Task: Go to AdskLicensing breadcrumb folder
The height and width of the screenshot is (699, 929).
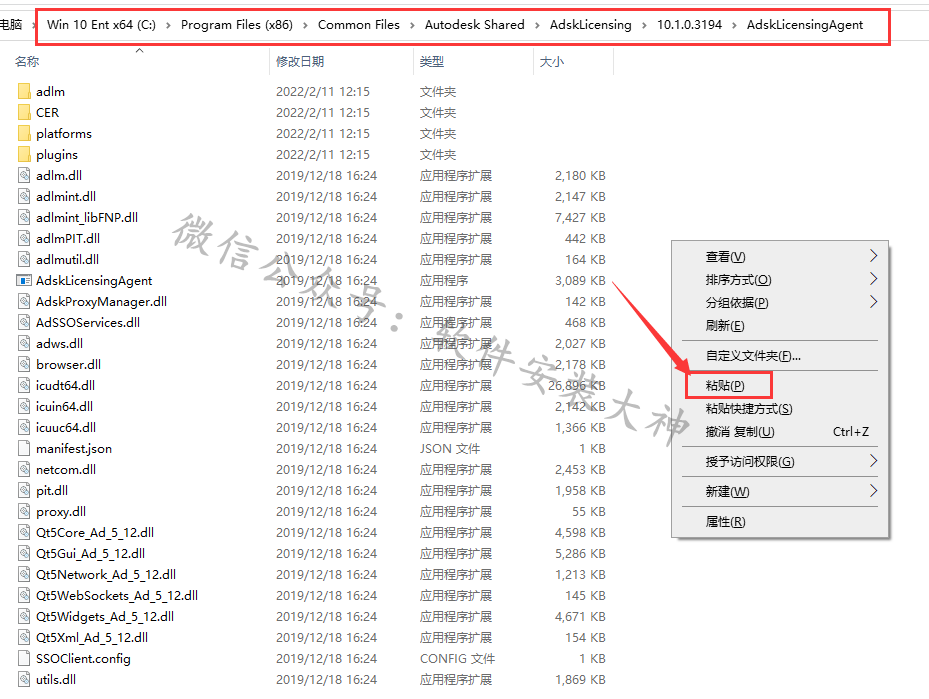Action: coord(591,25)
